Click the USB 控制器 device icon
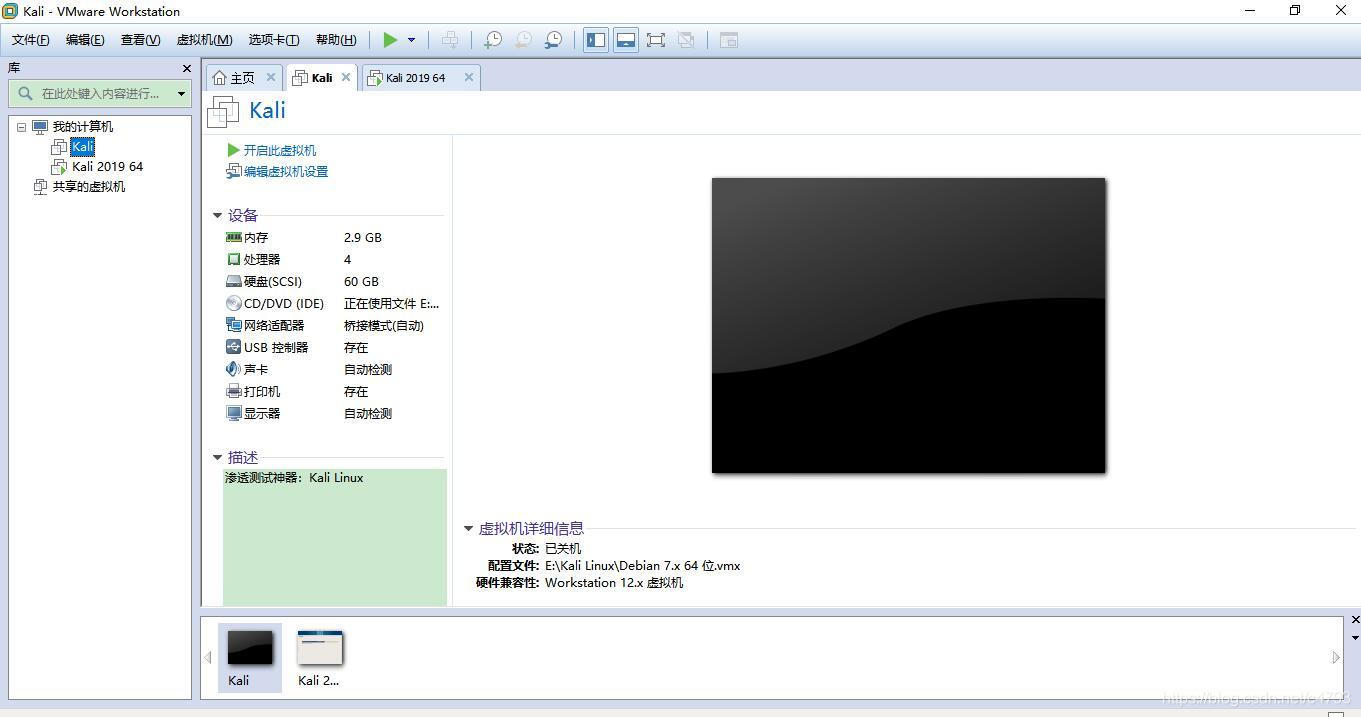This screenshot has height=717, width=1361. [234, 348]
